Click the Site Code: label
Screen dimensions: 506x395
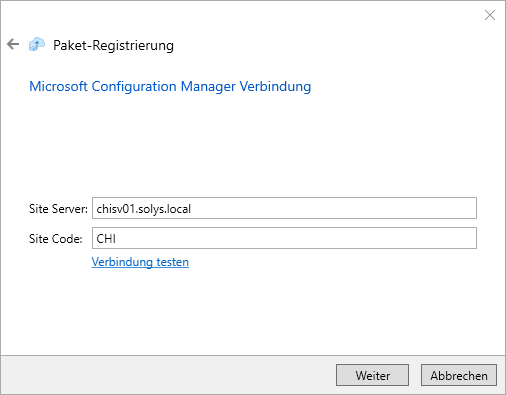click(x=56, y=239)
